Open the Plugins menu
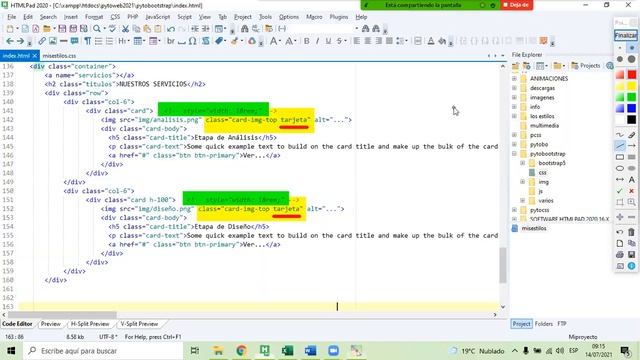The height and width of the screenshot is (360, 640). [339, 17]
